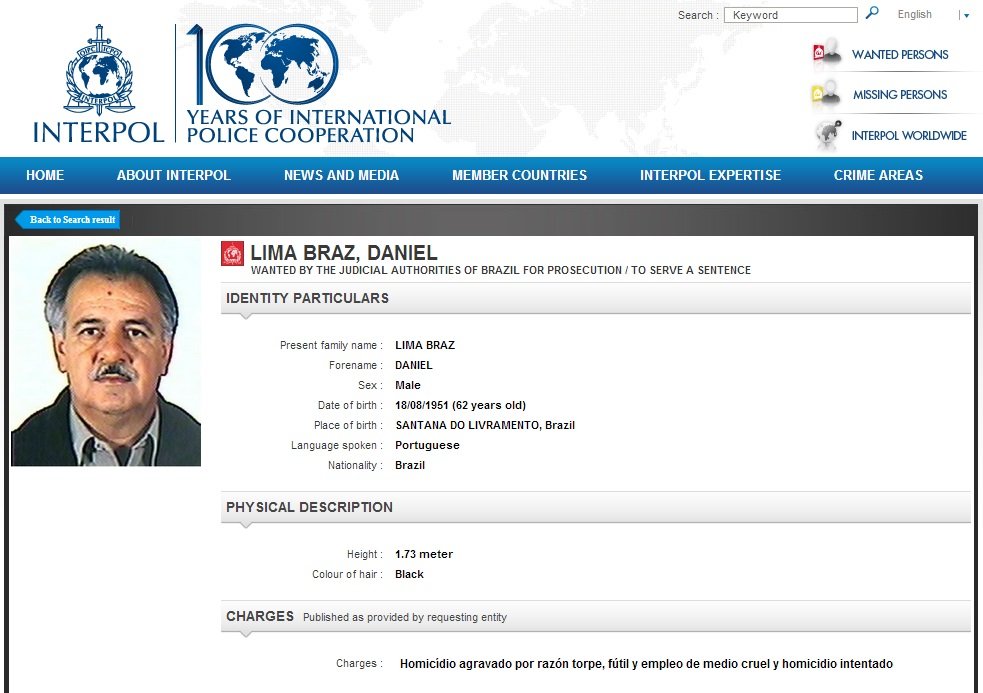Click the red notice icon beside the name
Viewport: 983px width, 693px height.
click(x=232, y=254)
